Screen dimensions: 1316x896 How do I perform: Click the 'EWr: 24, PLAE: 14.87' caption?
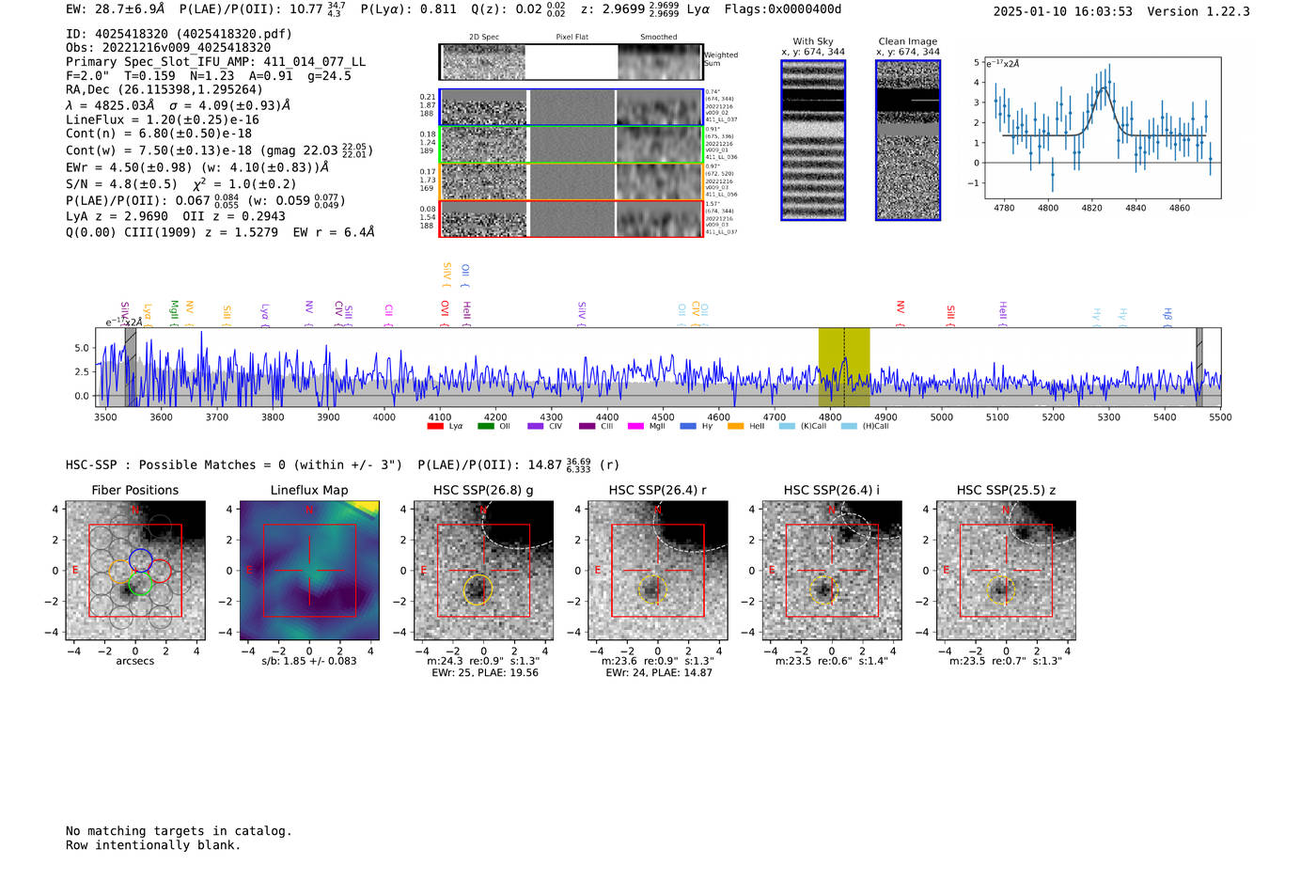pyautogui.click(x=659, y=673)
